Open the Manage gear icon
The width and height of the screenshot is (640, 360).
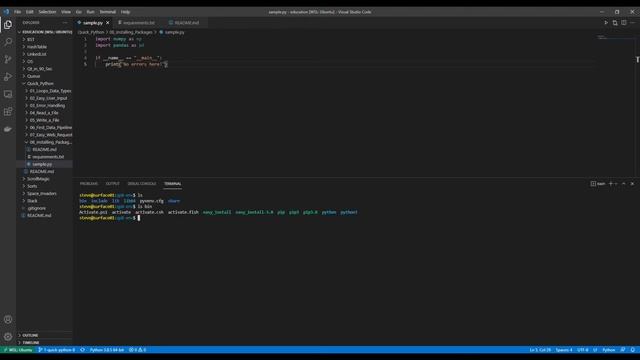coord(8,337)
